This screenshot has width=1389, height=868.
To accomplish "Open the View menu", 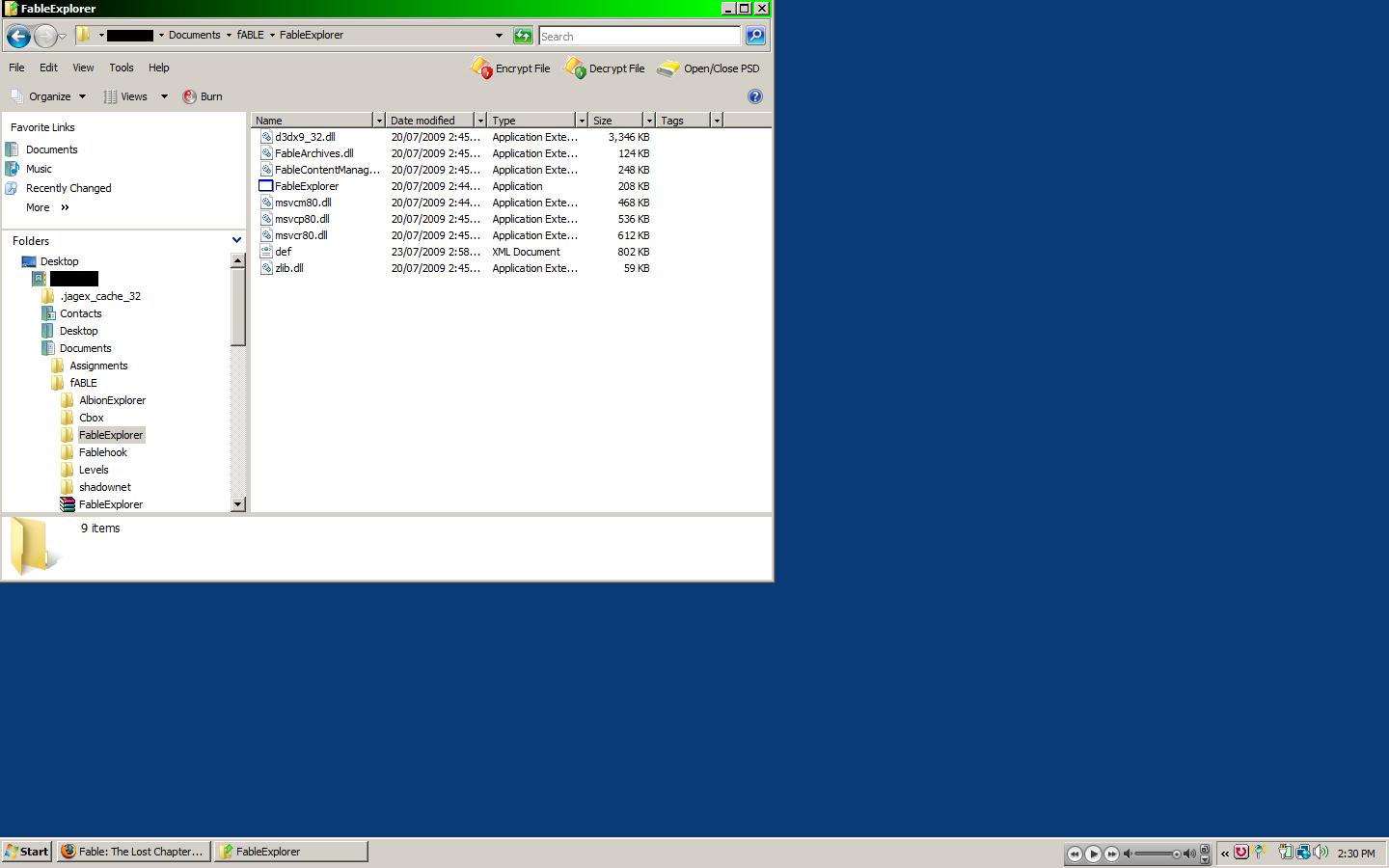I will click(x=83, y=68).
